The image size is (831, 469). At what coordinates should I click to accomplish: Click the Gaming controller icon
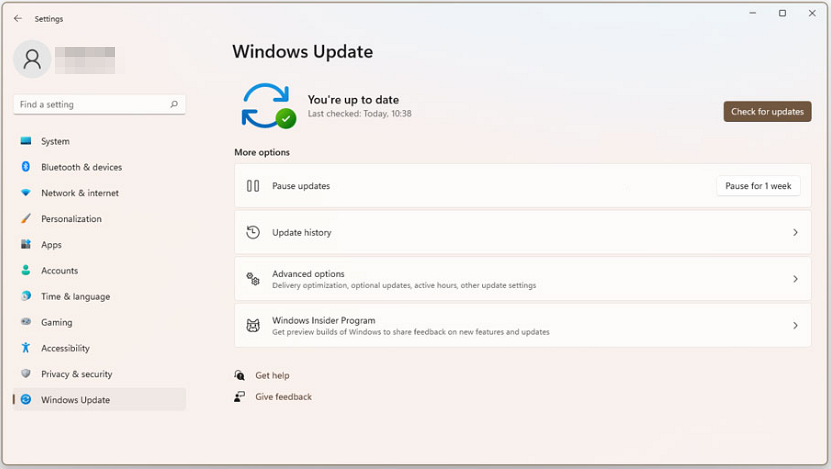(25, 322)
